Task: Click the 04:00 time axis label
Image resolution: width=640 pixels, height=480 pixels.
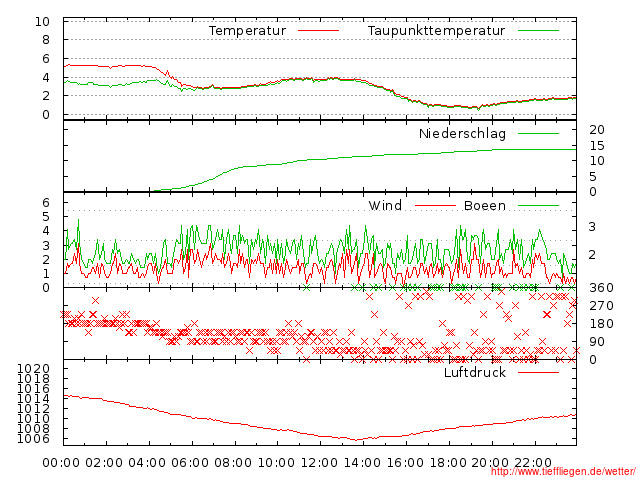Action: tap(147, 463)
